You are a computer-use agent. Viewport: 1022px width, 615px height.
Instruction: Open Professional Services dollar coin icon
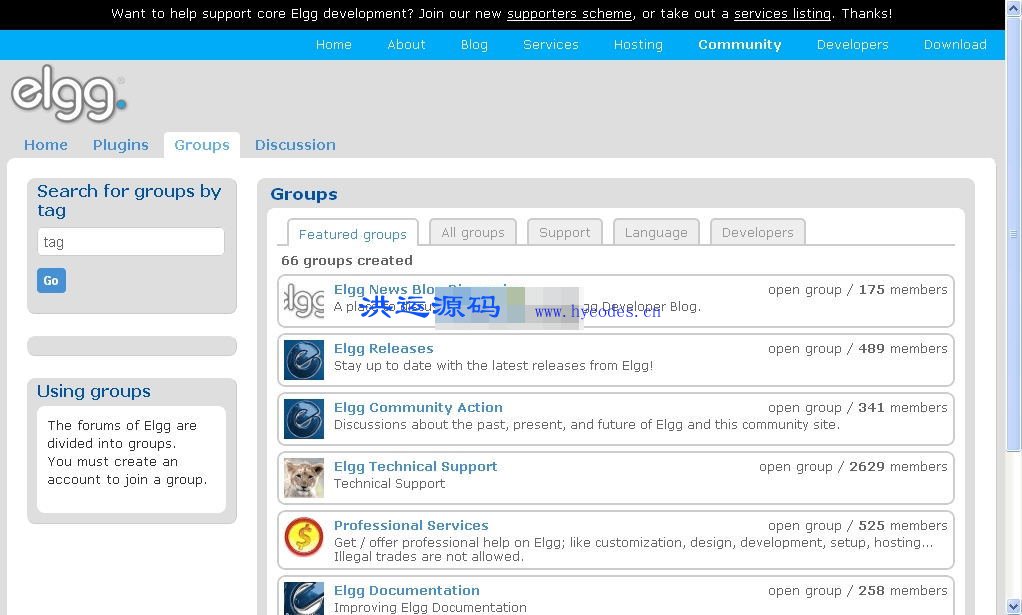(x=304, y=537)
